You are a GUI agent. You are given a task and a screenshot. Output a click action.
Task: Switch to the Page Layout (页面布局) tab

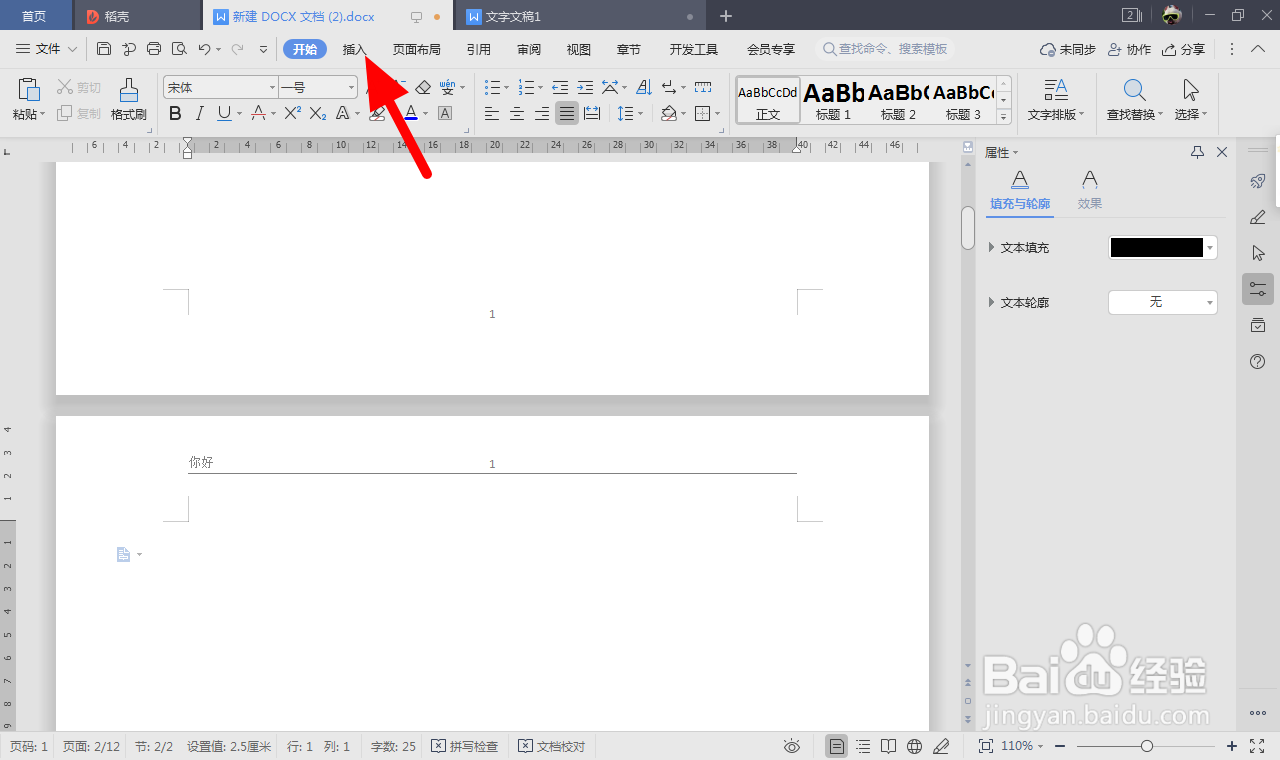pyautogui.click(x=417, y=49)
